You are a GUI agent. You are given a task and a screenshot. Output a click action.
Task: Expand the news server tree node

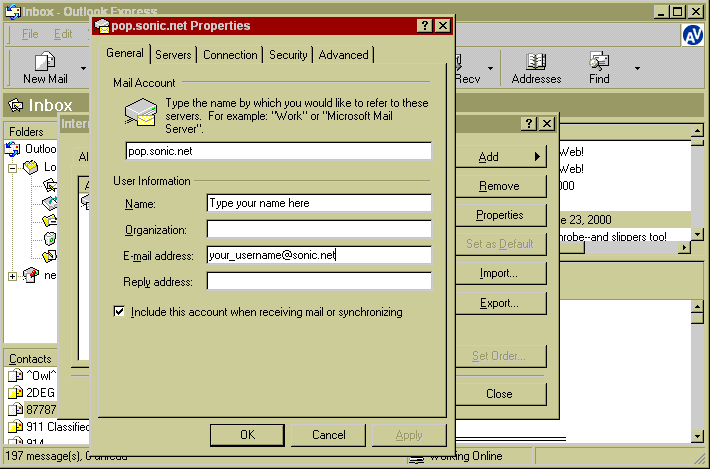coord(12,276)
